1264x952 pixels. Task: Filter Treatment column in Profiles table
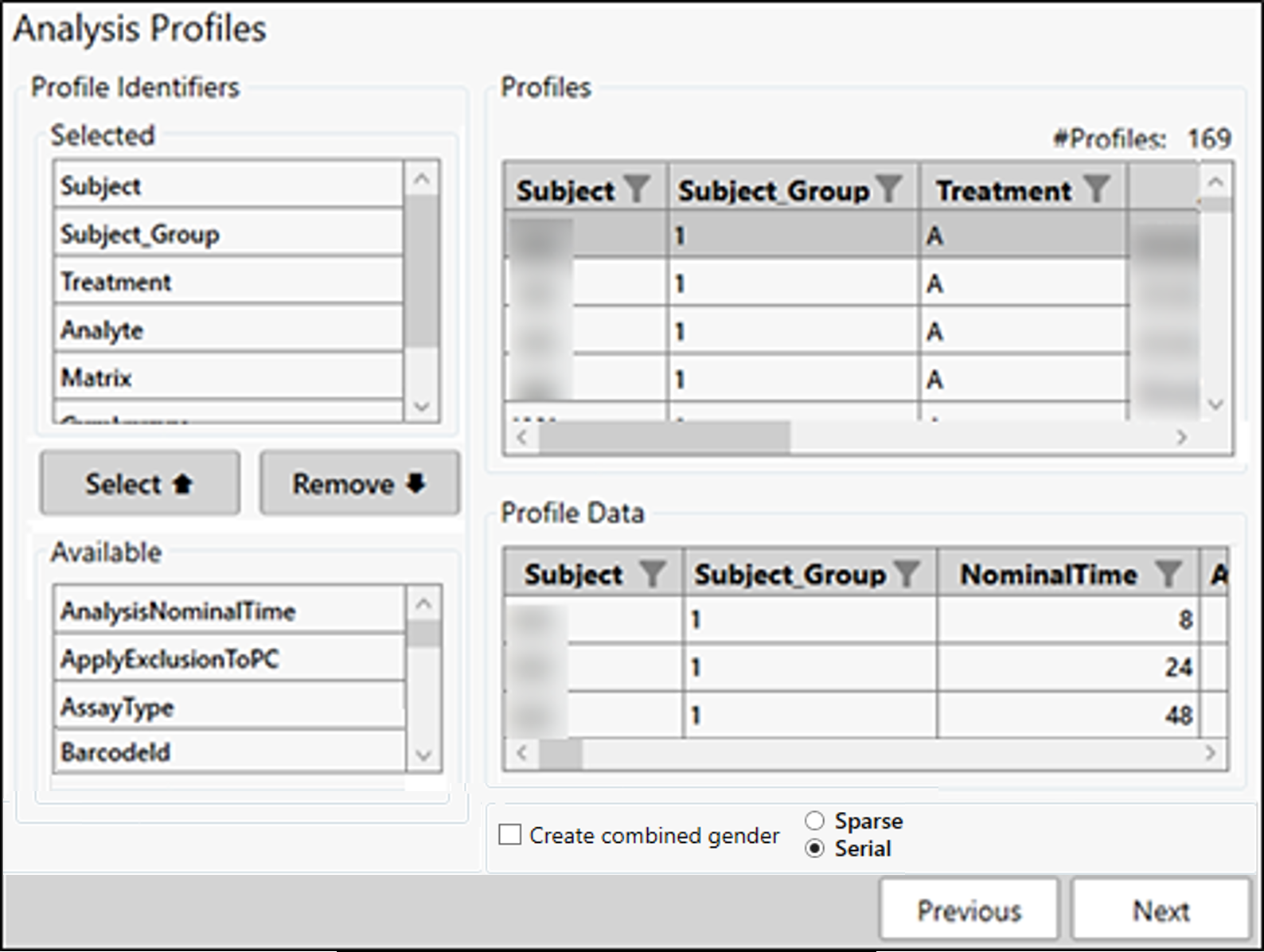(x=1098, y=189)
